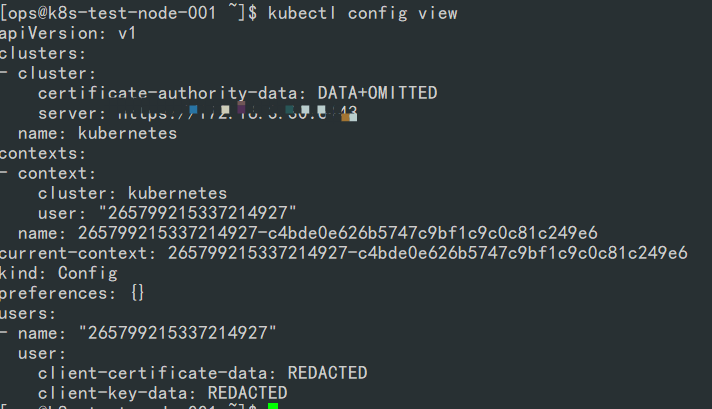Viewport: 712px width, 409px height.
Task: Click the 'apiVersion: v1' line
Action: coord(68,34)
